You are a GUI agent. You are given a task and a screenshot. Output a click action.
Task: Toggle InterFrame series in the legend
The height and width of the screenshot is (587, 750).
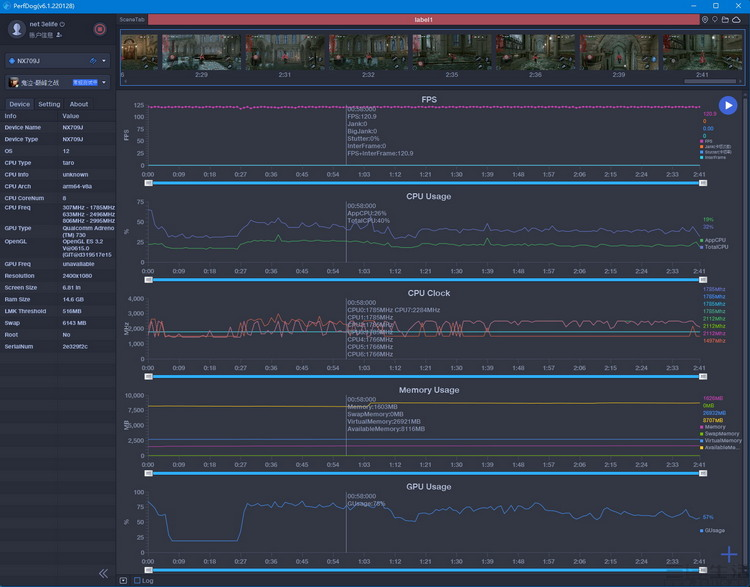pos(713,157)
